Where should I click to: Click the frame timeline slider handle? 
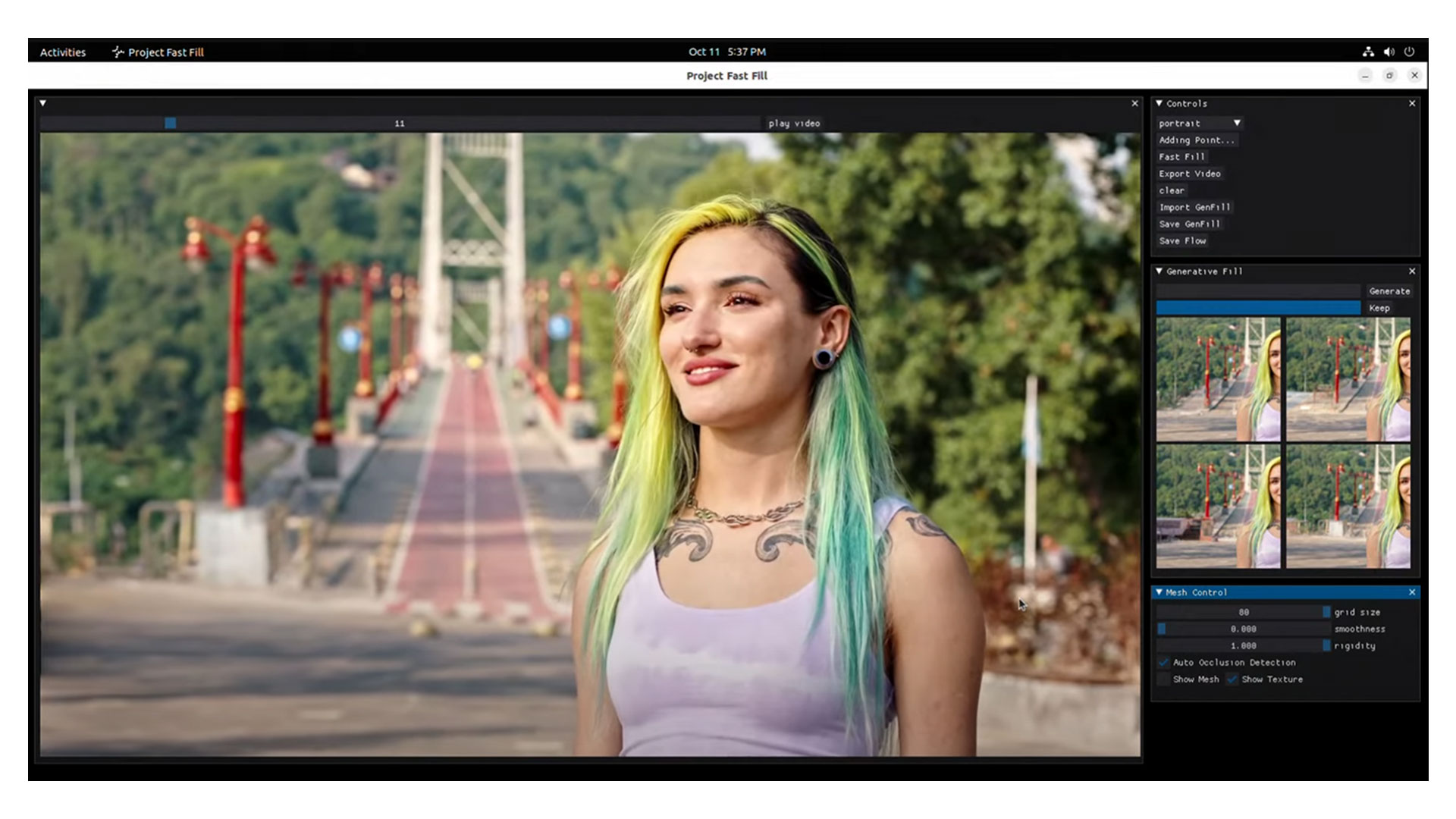point(170,123)
